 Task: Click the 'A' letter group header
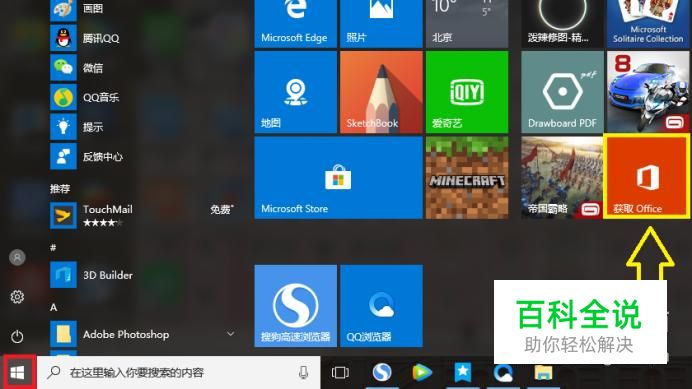click(x=53, y=307)
